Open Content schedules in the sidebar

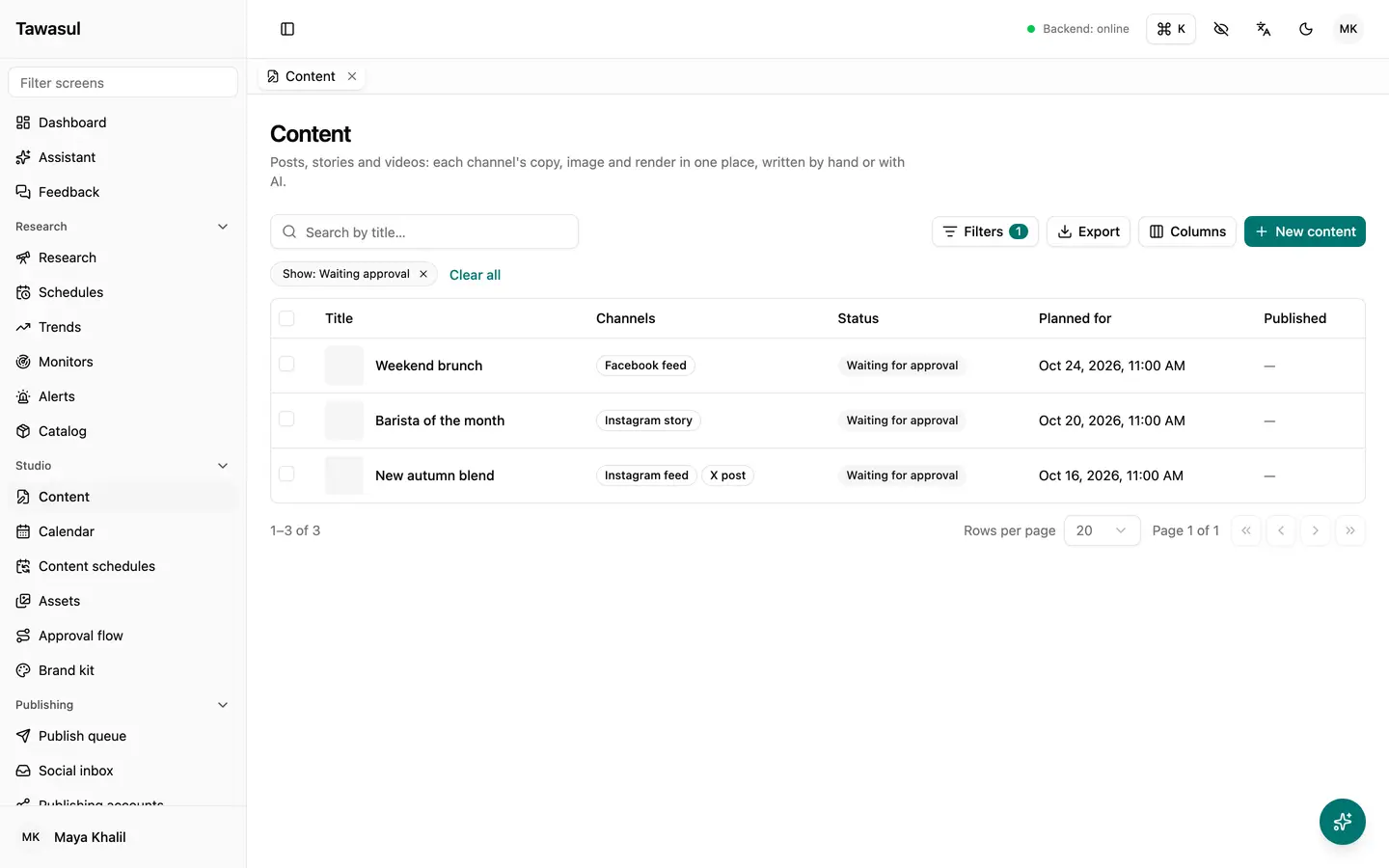[123, 566]
